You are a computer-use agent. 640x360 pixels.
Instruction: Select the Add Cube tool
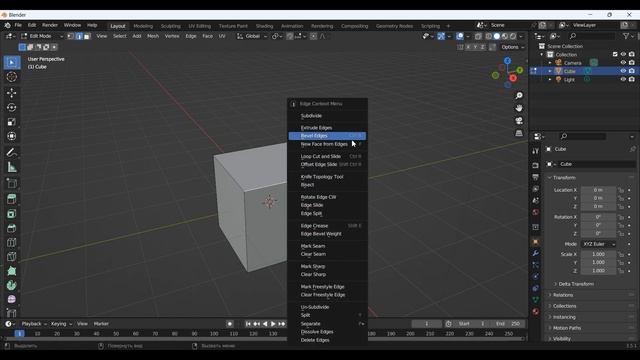click(x=11, y=183)
